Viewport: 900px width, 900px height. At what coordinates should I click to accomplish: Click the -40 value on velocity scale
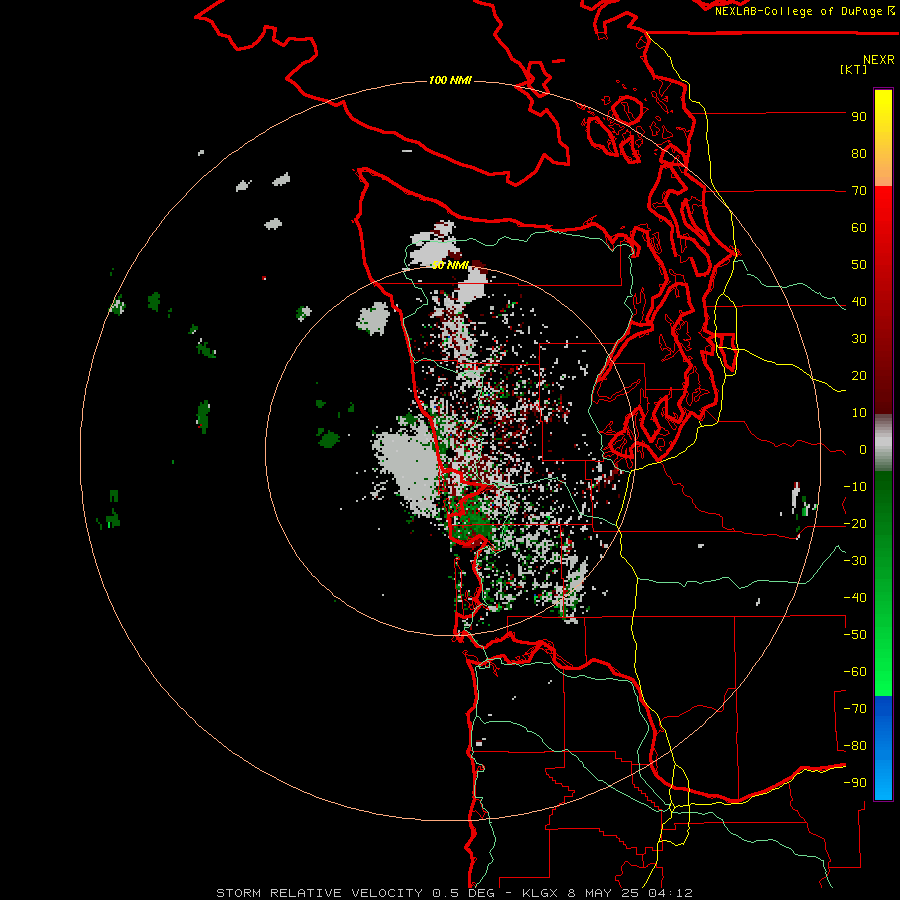[855, 598]
